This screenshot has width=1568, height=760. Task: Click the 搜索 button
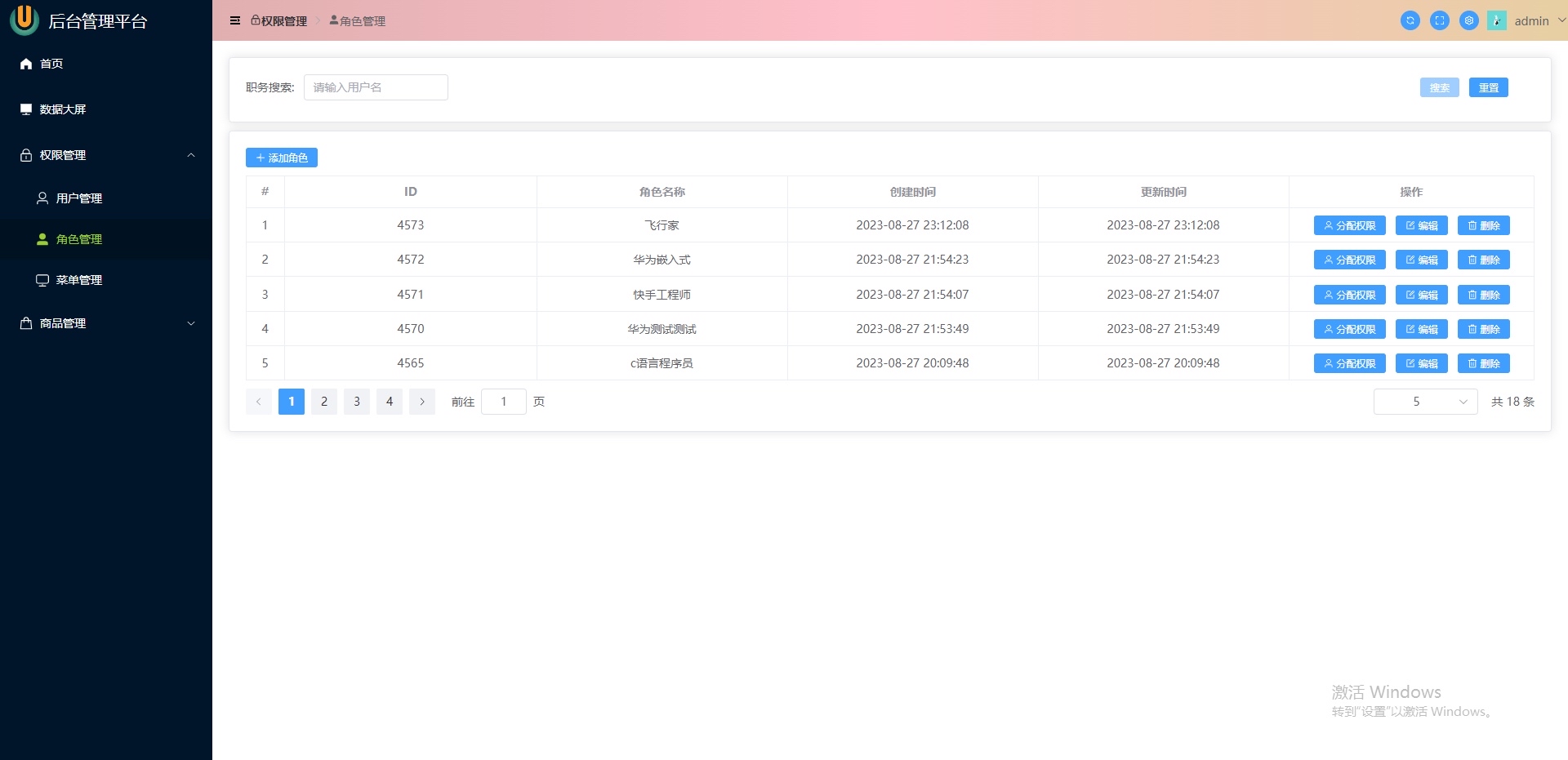pyautogui.click(x=1440, y=87)
